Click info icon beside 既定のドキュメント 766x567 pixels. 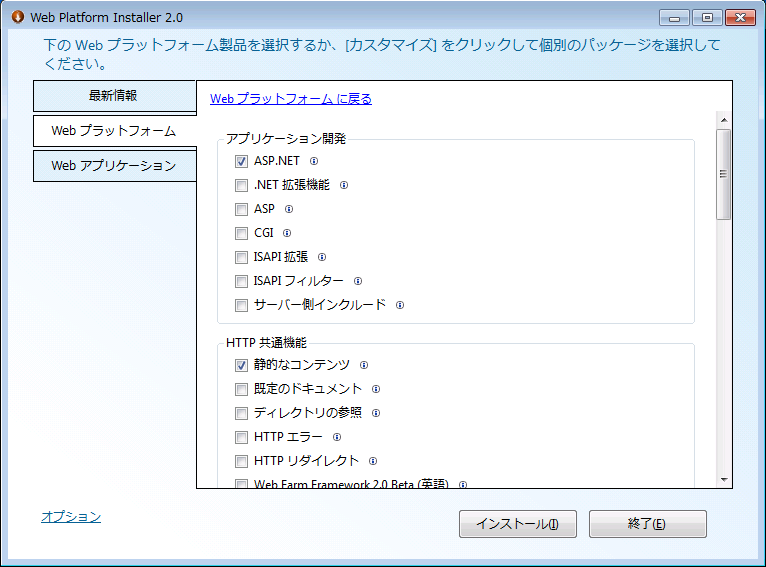(x=376, y=389)
